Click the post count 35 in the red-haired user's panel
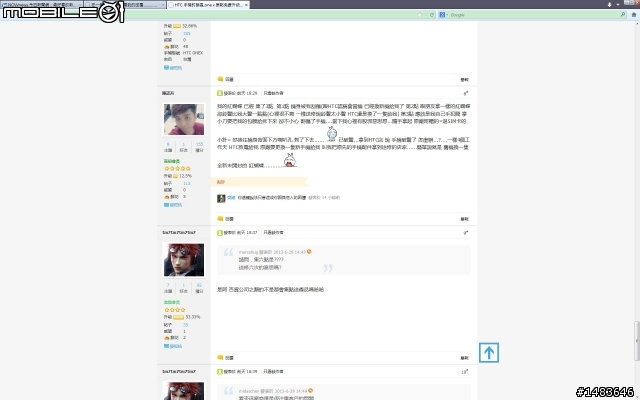The height and width of the screenshot is (400, 640). [x=186, y=325]
